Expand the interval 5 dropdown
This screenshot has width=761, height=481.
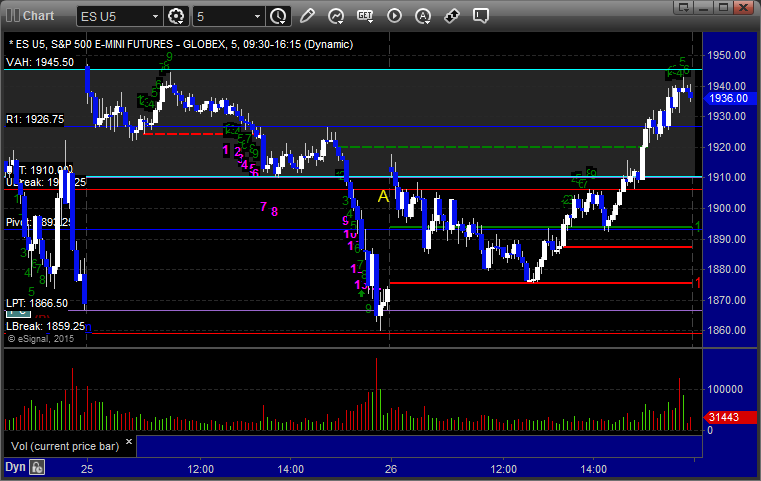[x=258, y=17]
